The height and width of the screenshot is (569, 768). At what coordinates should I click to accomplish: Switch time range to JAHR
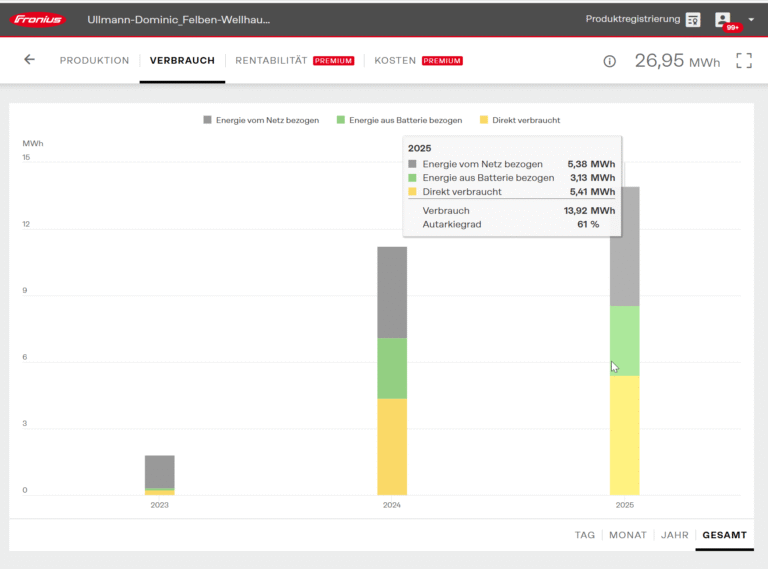675,535
